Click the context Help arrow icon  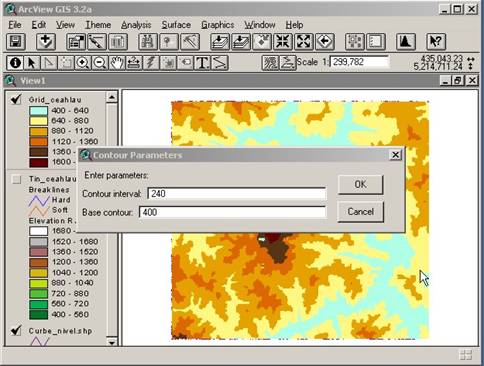pos(436,42)
